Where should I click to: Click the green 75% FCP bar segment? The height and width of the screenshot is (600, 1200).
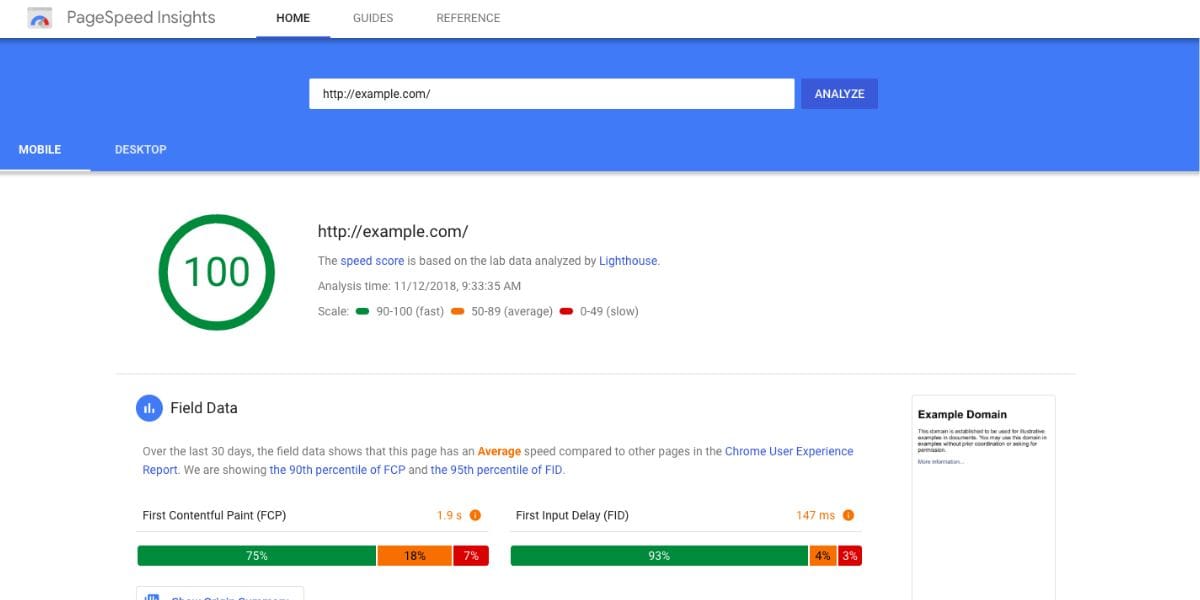click(257, 556)
